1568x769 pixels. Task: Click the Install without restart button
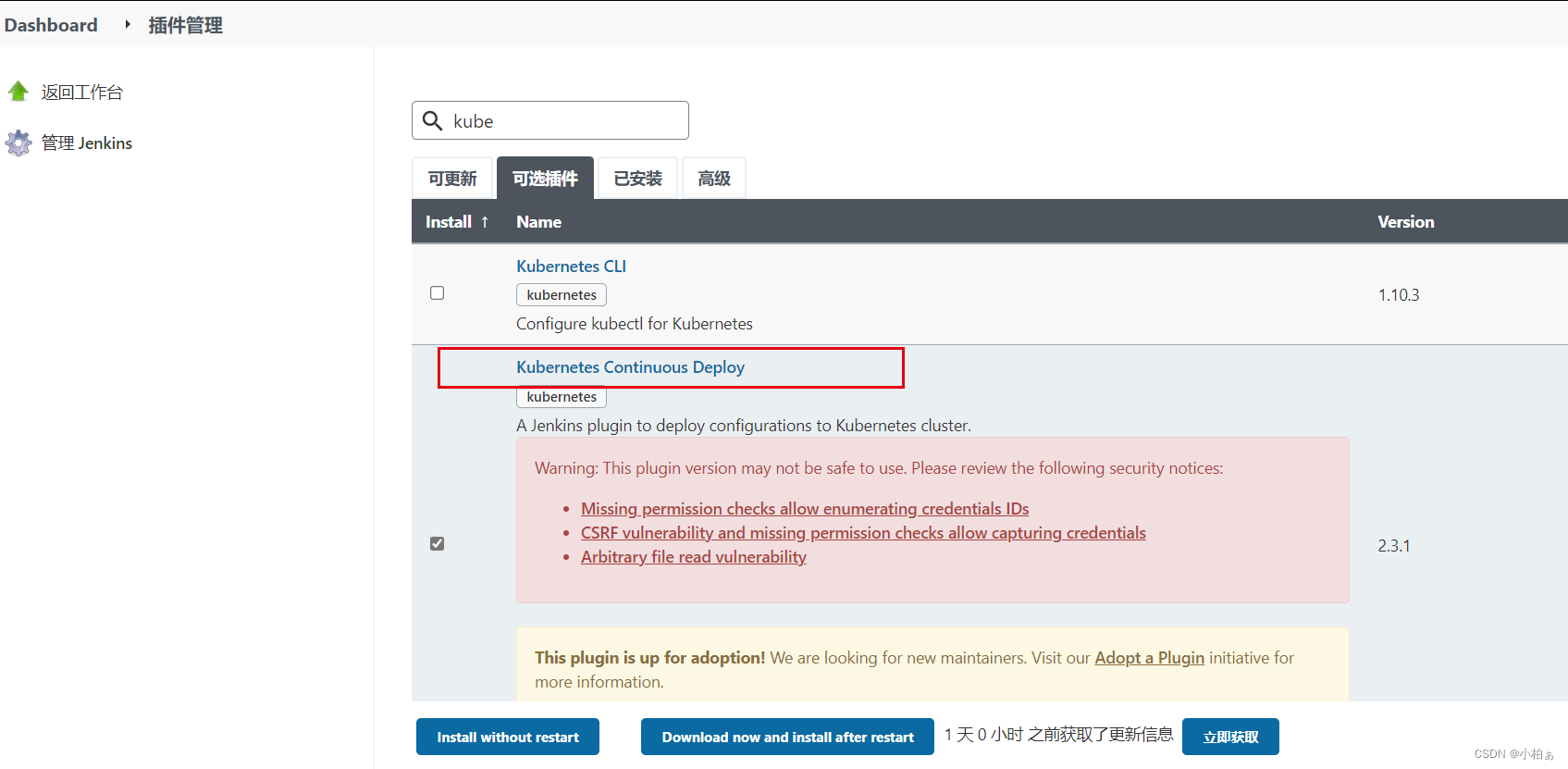point(508,737)
